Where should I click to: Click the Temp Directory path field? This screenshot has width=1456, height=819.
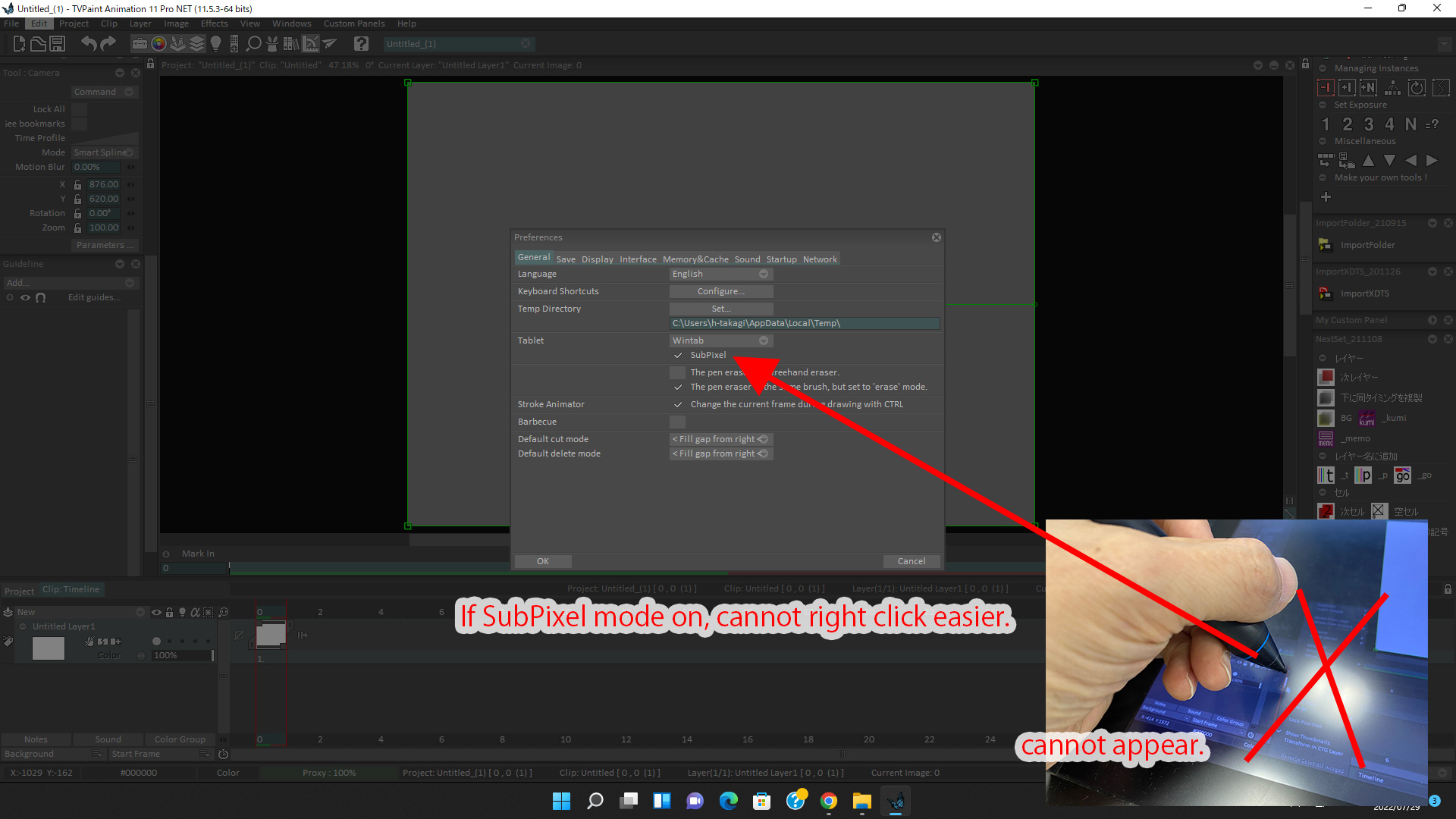click(805, 324)
